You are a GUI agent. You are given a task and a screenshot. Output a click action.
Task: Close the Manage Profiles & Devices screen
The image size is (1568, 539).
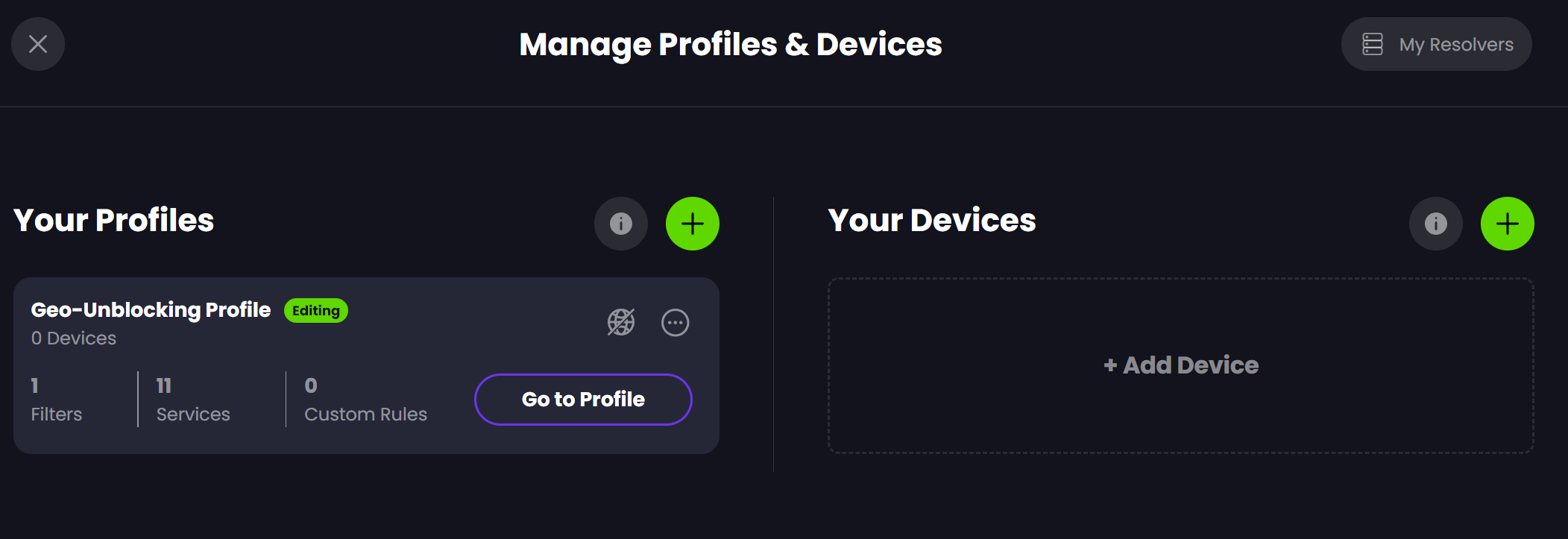tap(38, 44)
